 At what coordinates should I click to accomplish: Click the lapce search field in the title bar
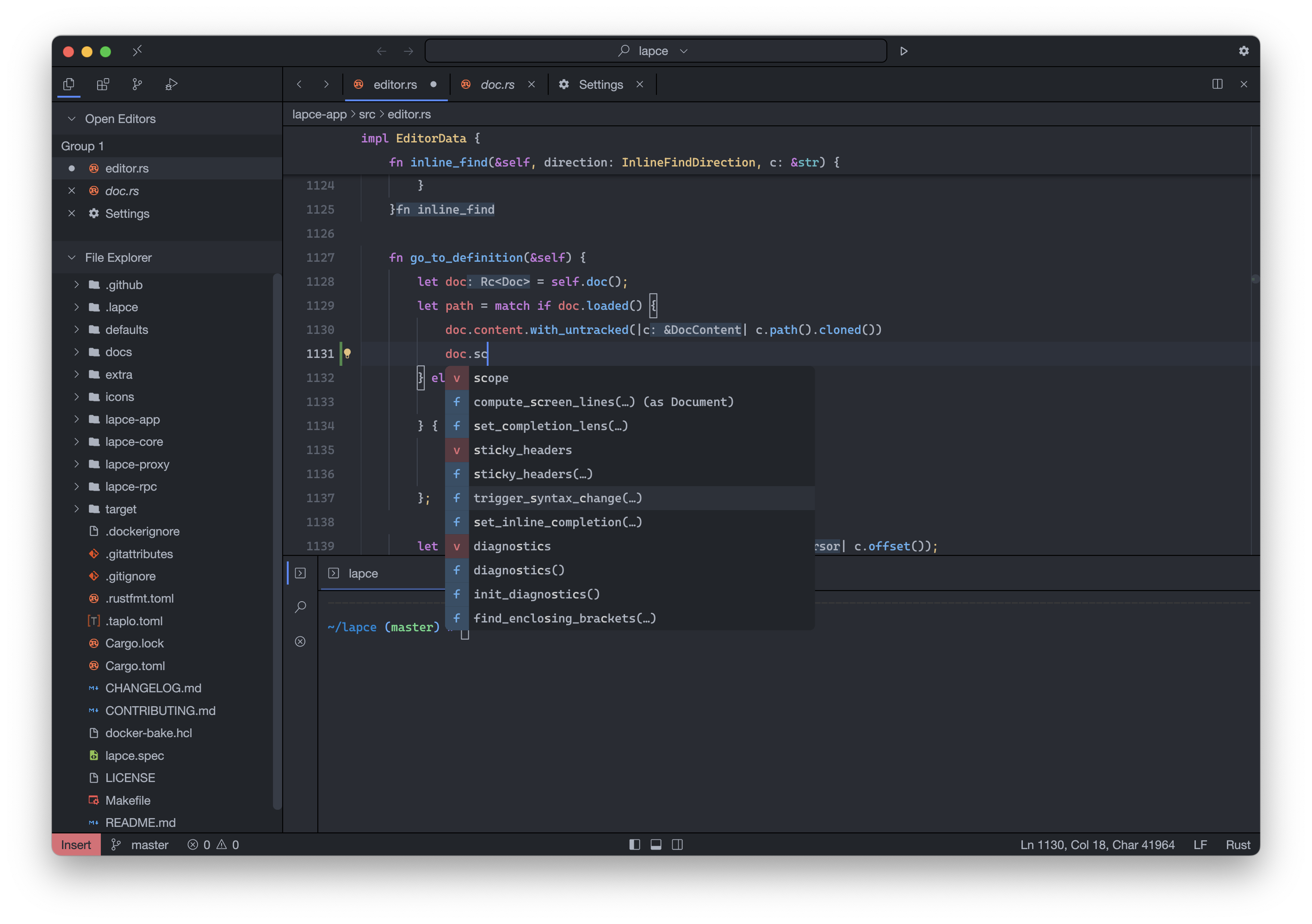pos(654,51)
